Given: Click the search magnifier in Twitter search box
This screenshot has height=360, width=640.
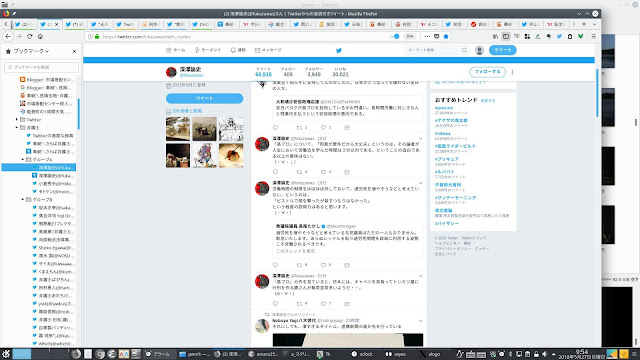Looking at the screenshot, I should tap(464, 50).
